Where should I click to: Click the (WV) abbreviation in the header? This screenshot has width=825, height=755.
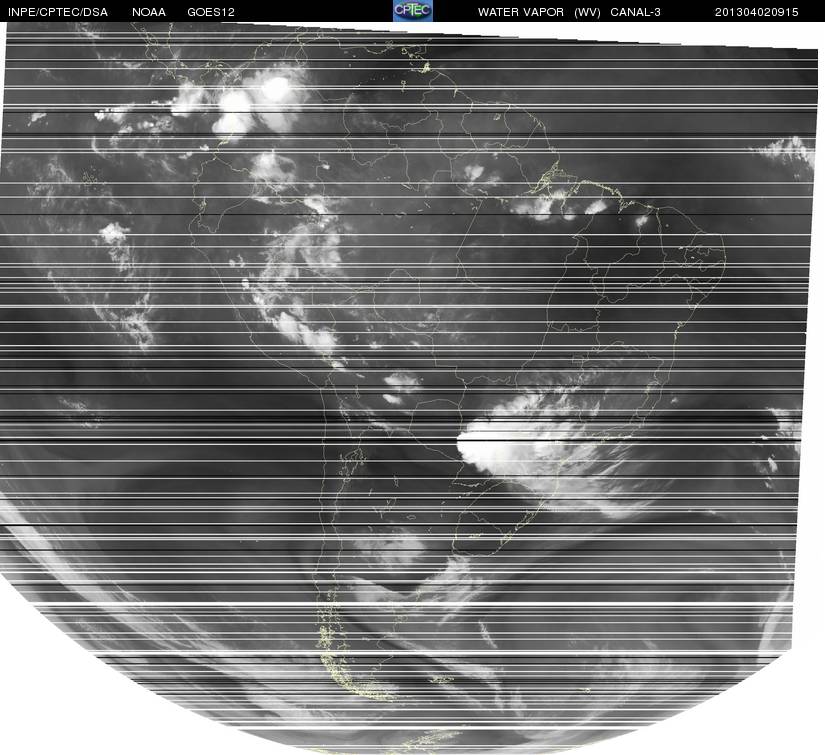click(x=587, y=12)
